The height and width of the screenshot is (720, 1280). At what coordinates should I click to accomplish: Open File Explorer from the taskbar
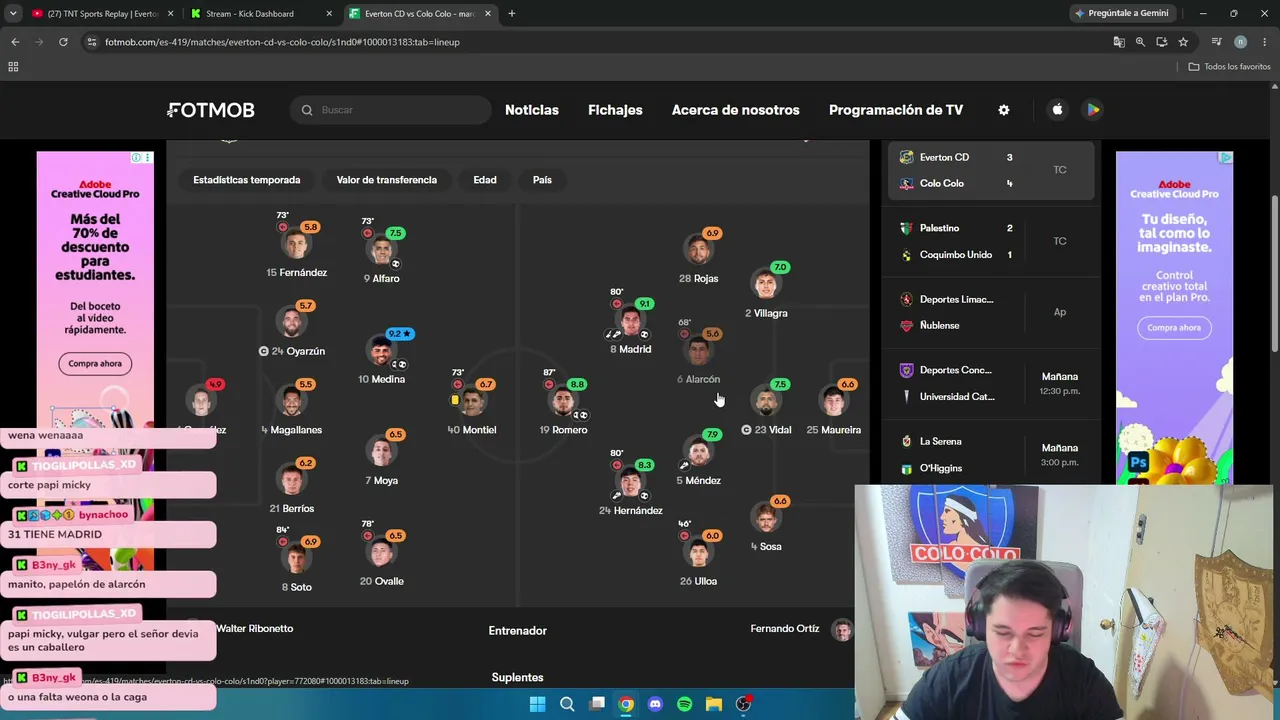tap(714, 704)
